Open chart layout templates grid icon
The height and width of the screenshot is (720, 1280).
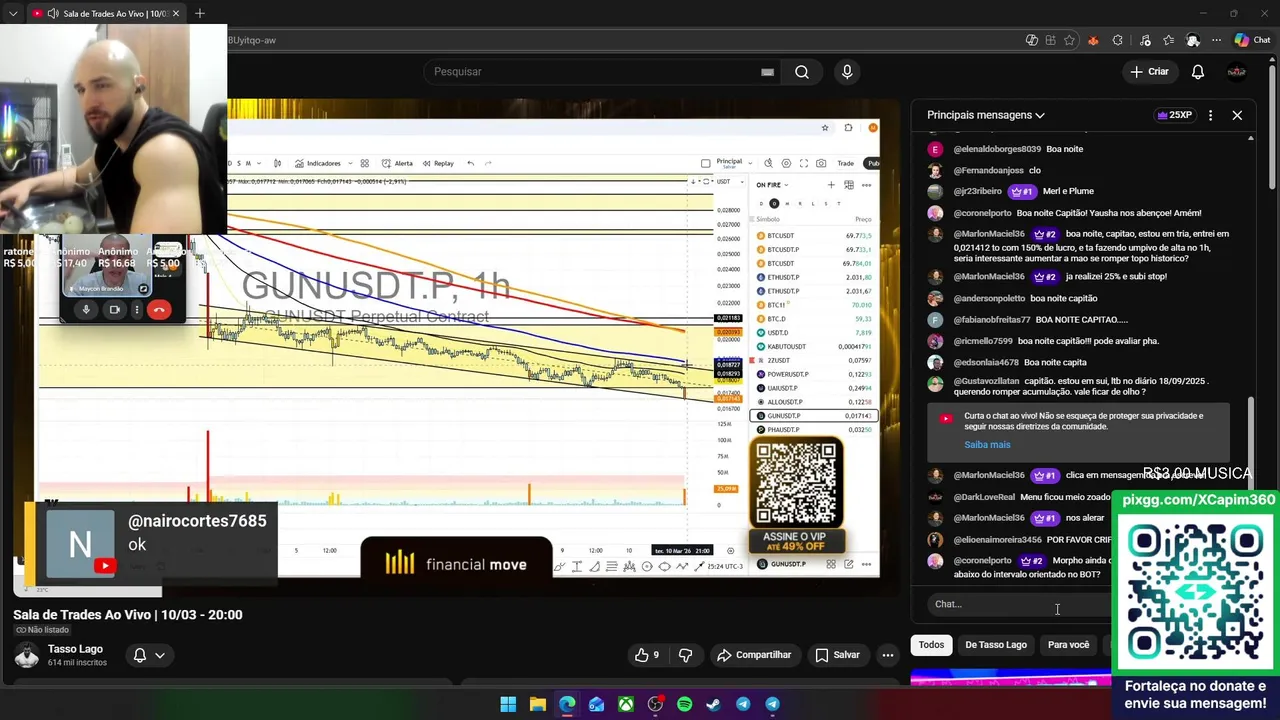click(365, 163)
